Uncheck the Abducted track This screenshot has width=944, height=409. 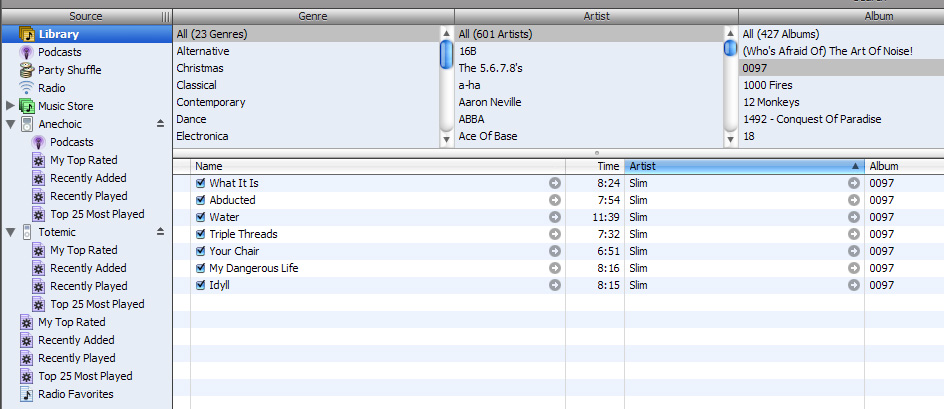pyautogui.click(x=201, y=200)
